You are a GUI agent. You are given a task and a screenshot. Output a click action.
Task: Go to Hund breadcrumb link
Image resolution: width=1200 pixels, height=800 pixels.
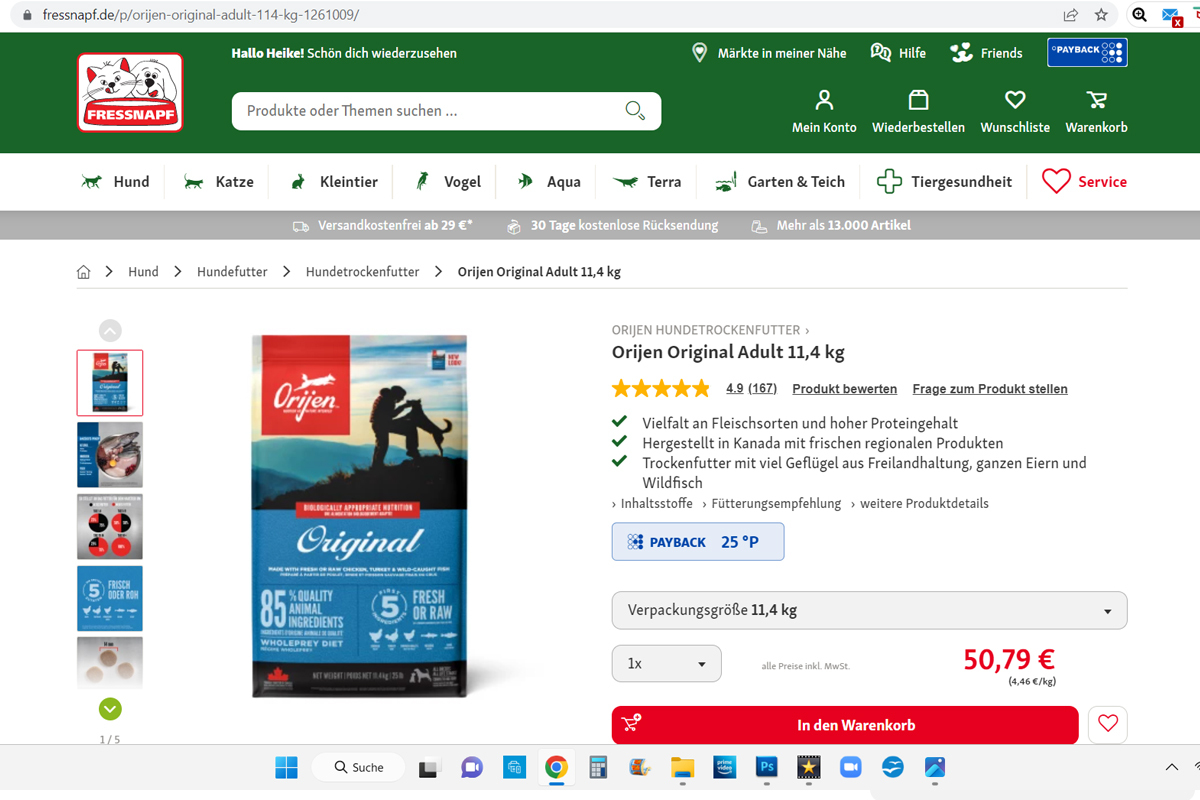click(143, 272)
